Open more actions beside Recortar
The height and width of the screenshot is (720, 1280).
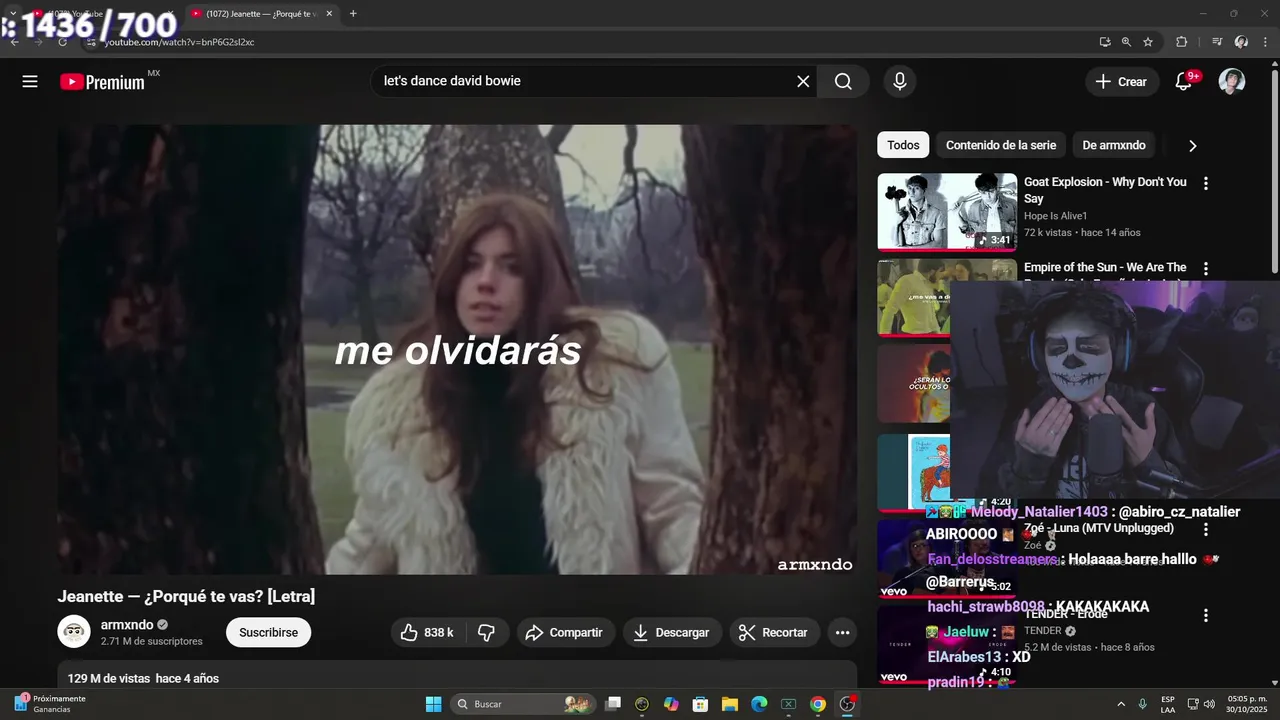pos(842,632)
